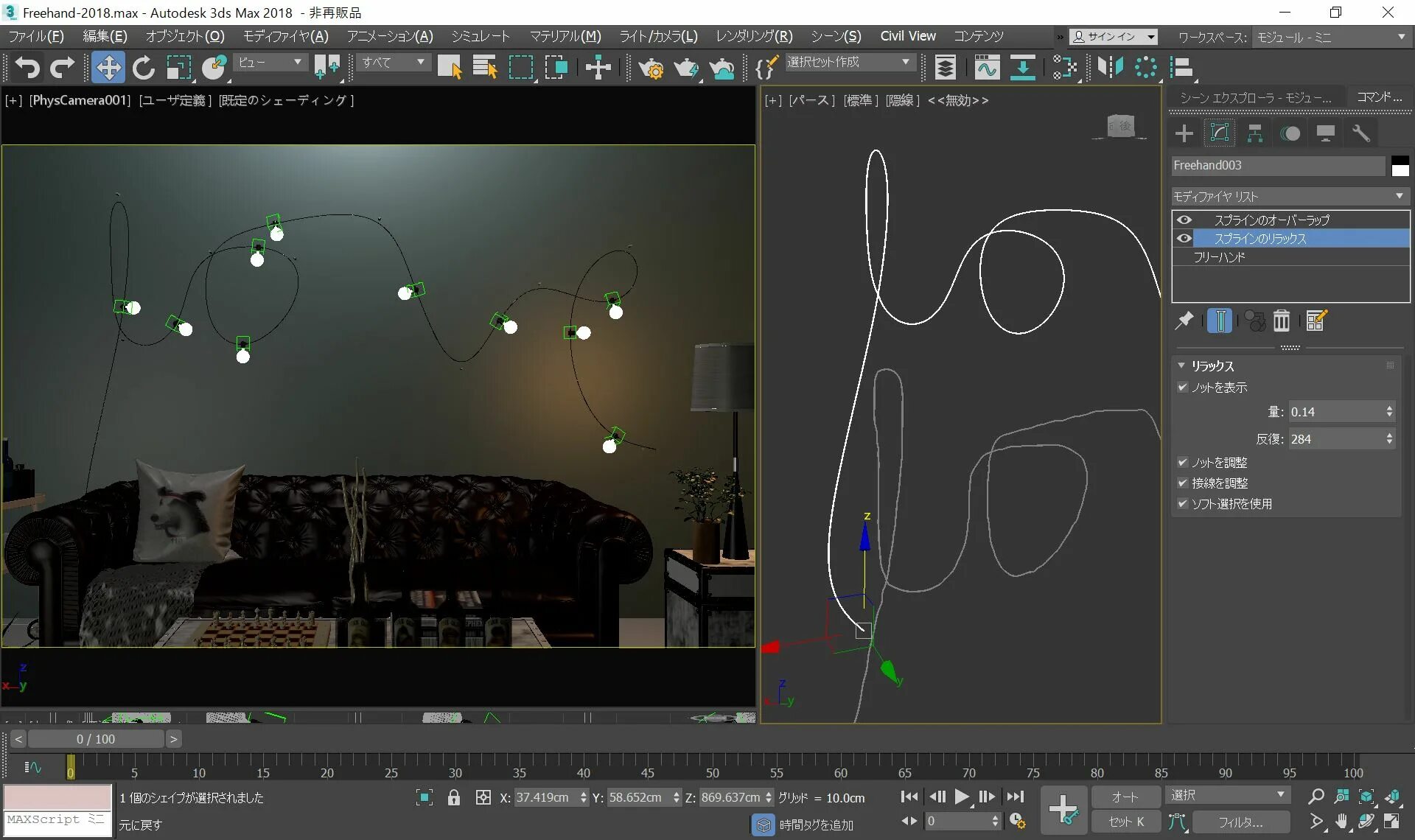Open the Align tool icon

point(1181,68)
